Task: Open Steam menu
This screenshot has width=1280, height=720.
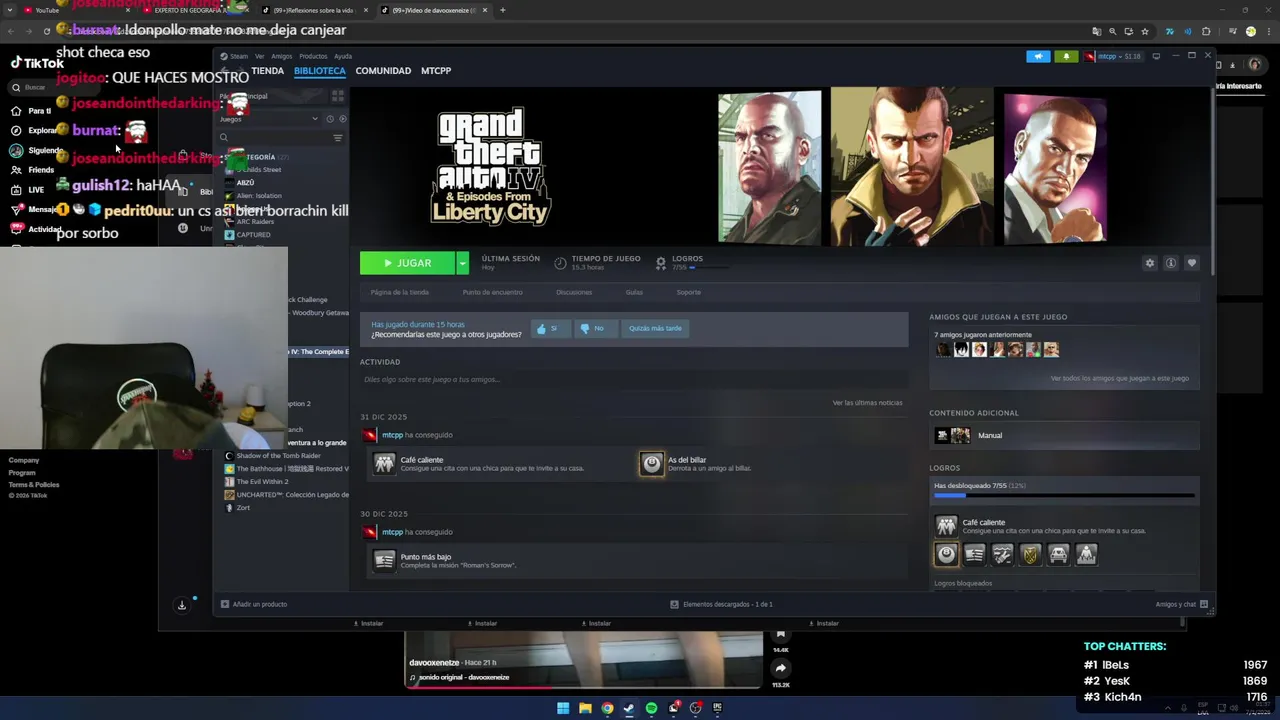Action: click(x=238, y=56)
